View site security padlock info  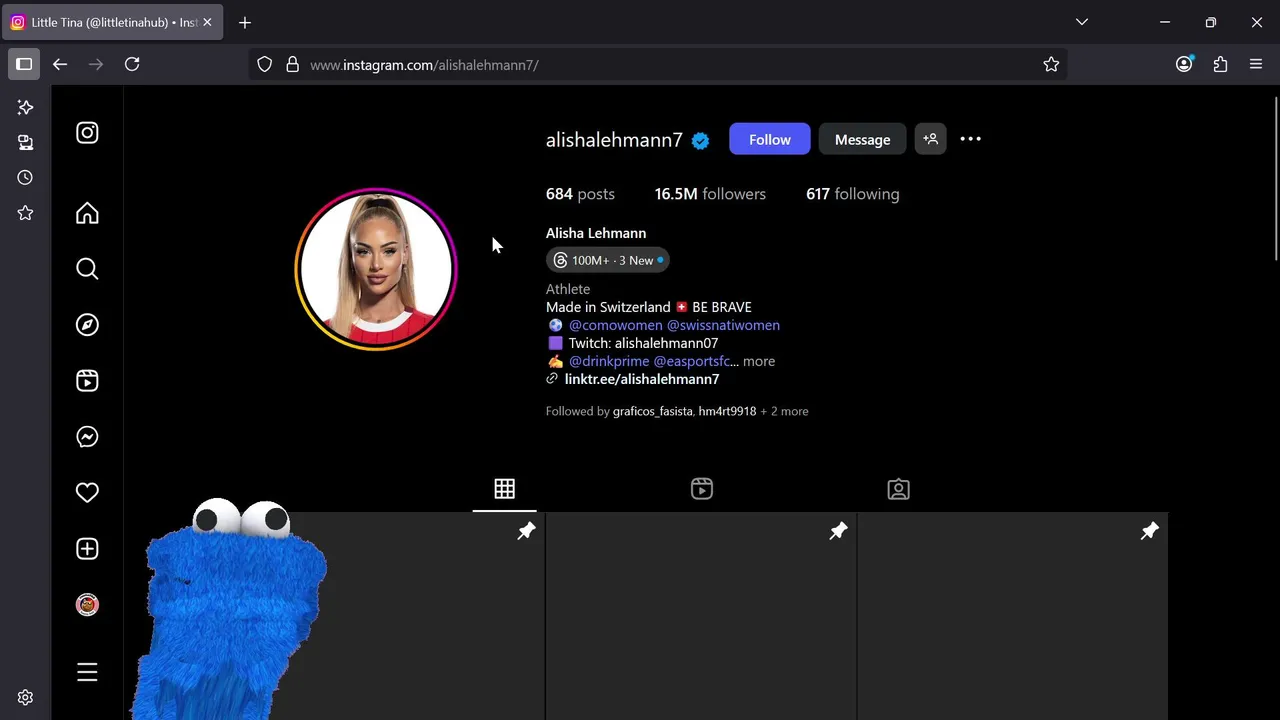point(292,64)
